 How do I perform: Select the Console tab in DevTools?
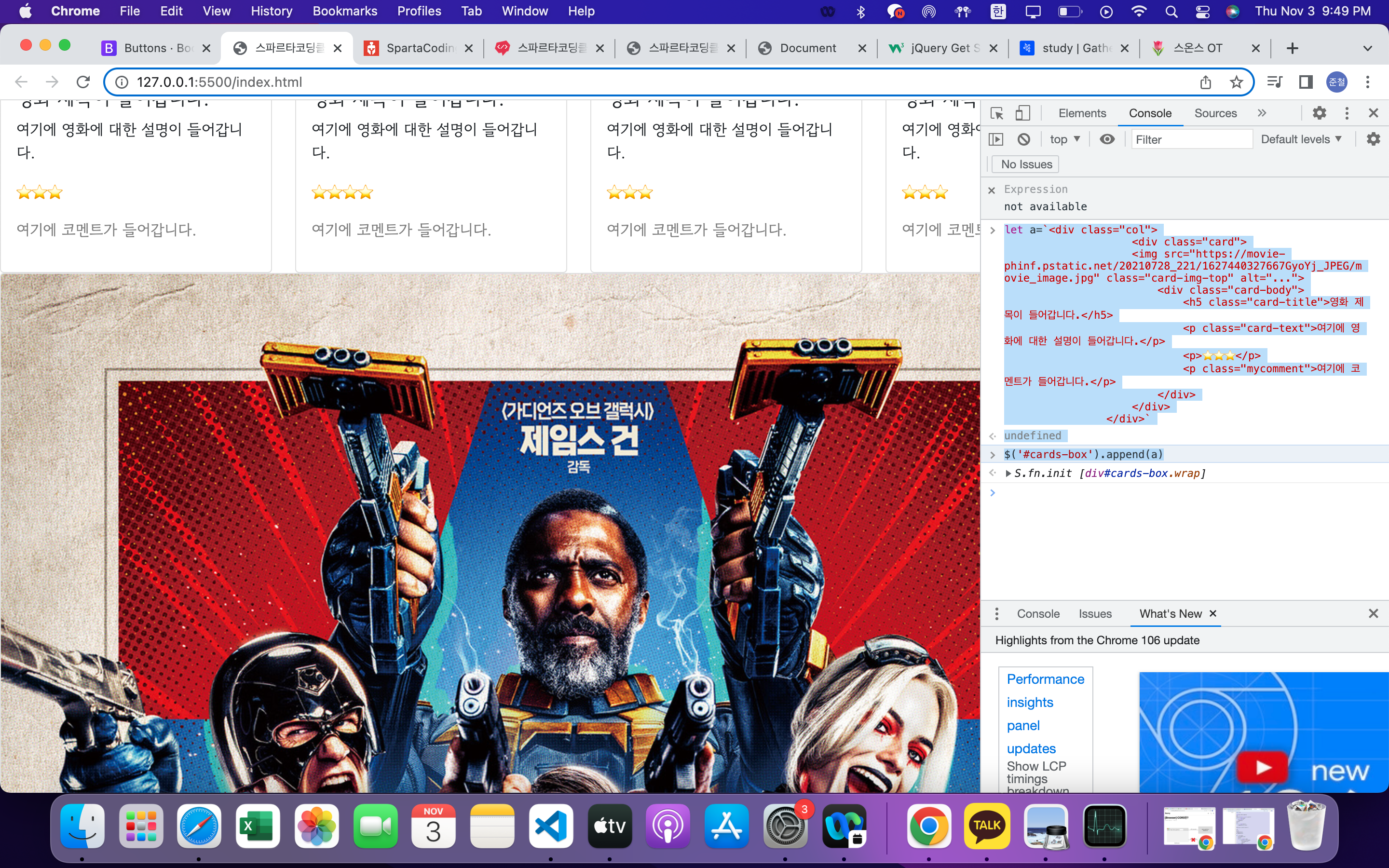tap(1150, 113)
